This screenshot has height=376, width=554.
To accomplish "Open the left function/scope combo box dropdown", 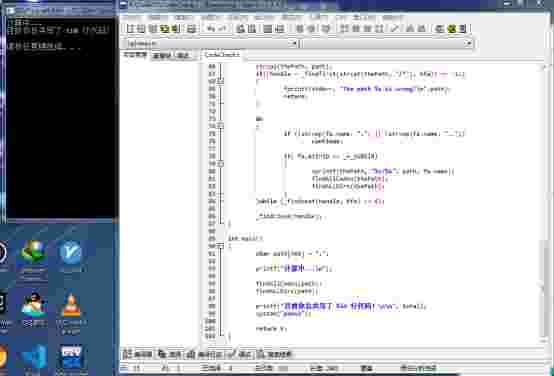I will click(294, 43).
